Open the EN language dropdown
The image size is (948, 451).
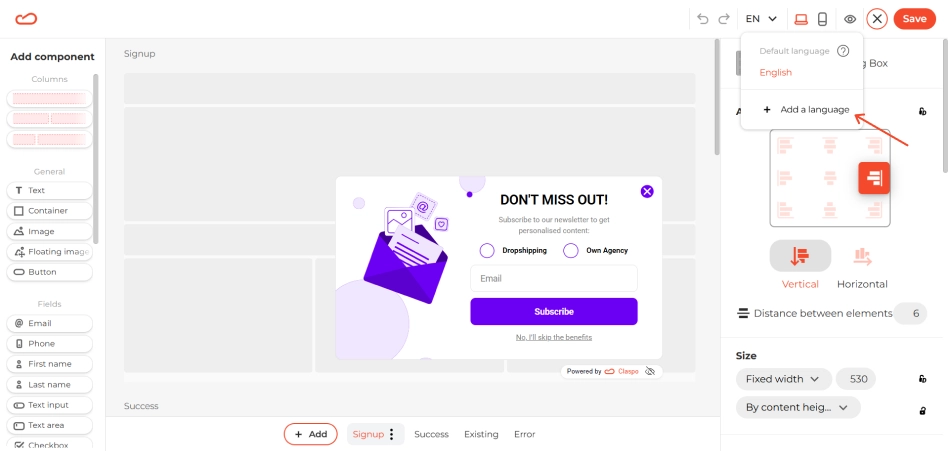761,19
